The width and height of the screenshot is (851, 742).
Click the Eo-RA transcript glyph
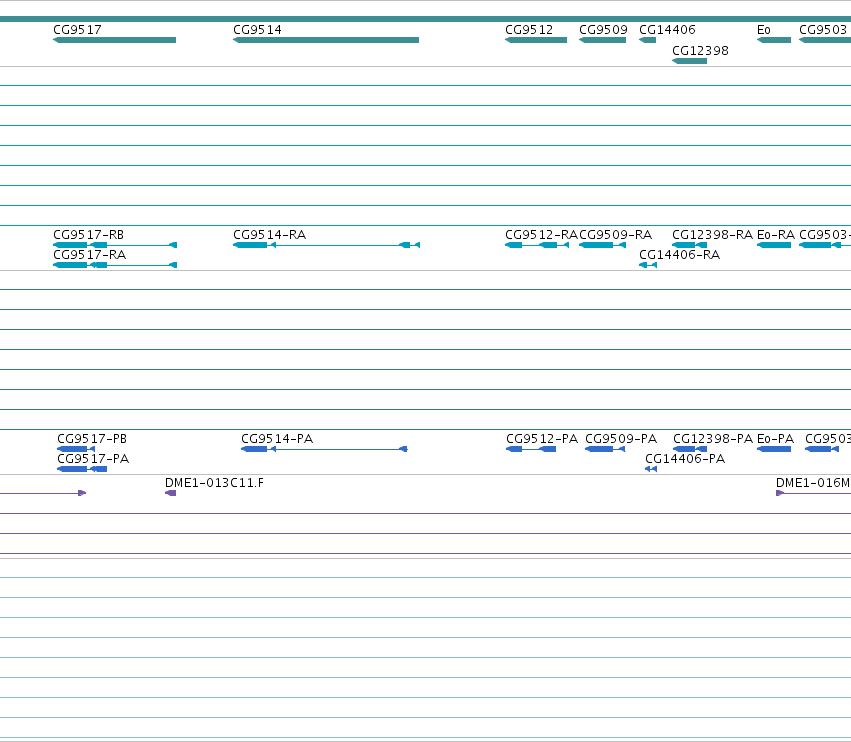point(774,245)
